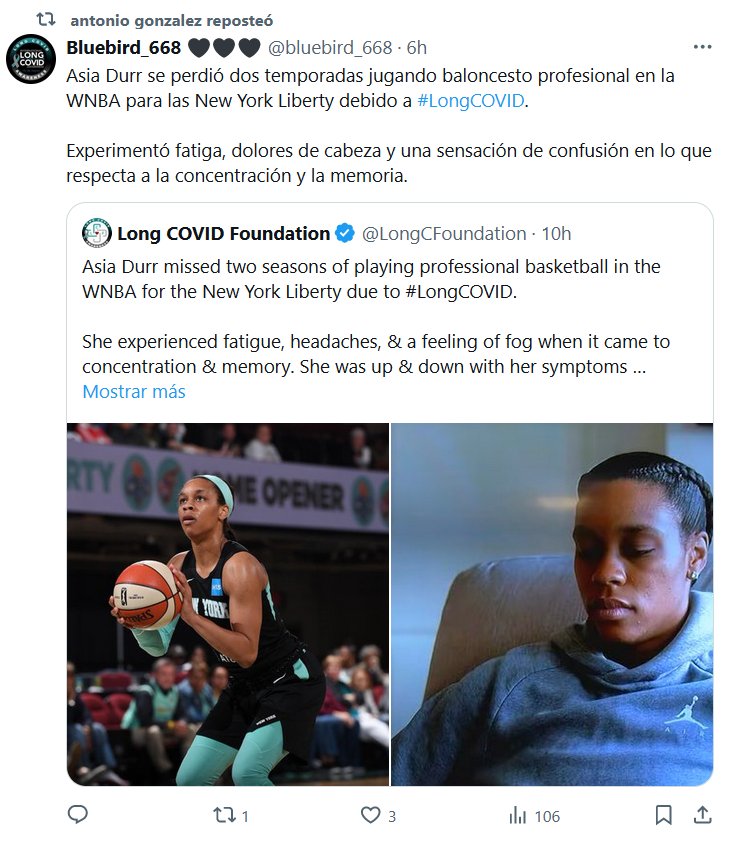The image size is (734, 842).
Task: Share the post via upload arrow icon
Action: click(702, 815)
